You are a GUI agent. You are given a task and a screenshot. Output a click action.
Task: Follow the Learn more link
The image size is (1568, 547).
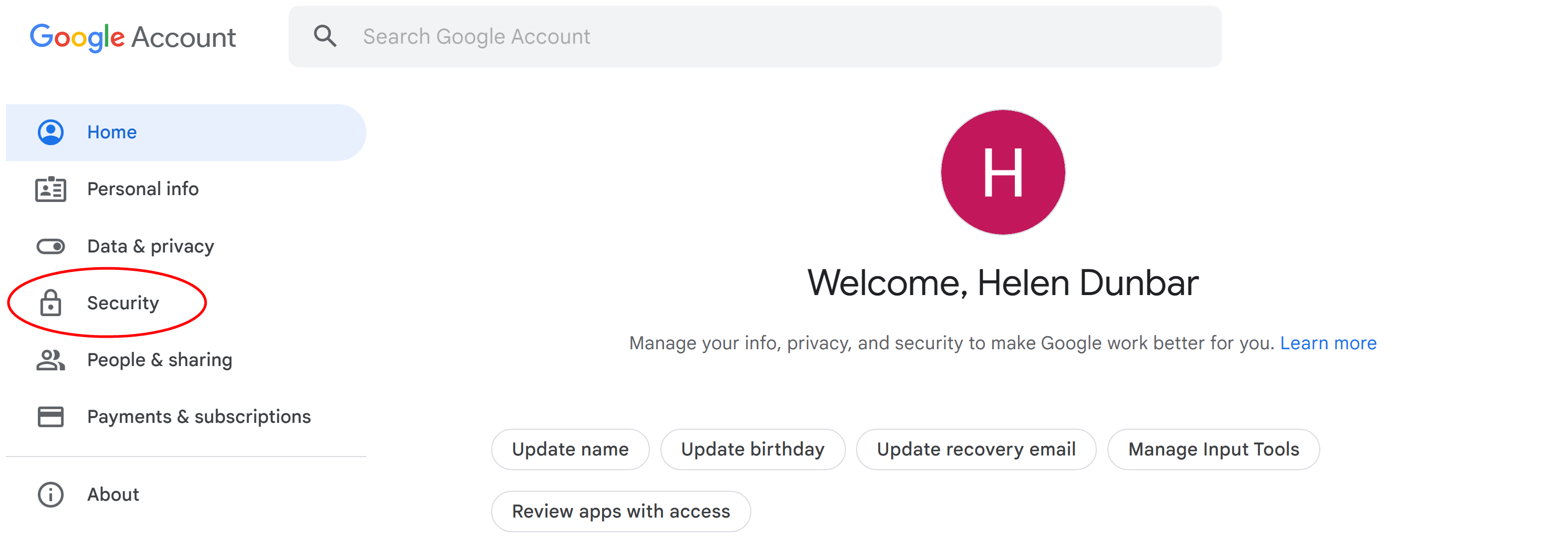[x=1328, y=343]
